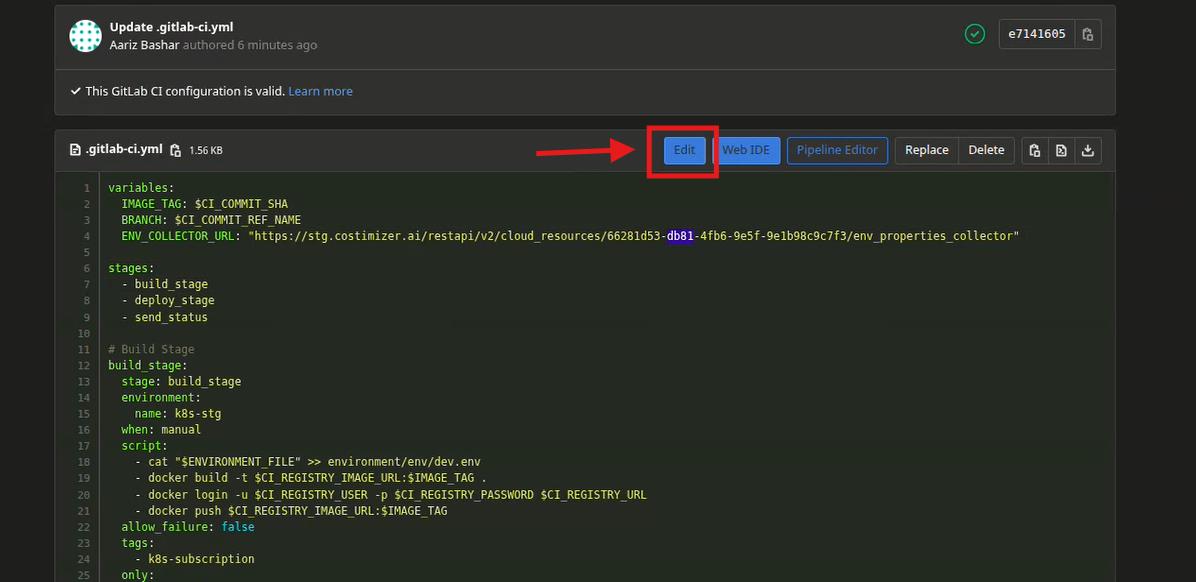
Task: Click line number 1 link
Action: [87, 188]
